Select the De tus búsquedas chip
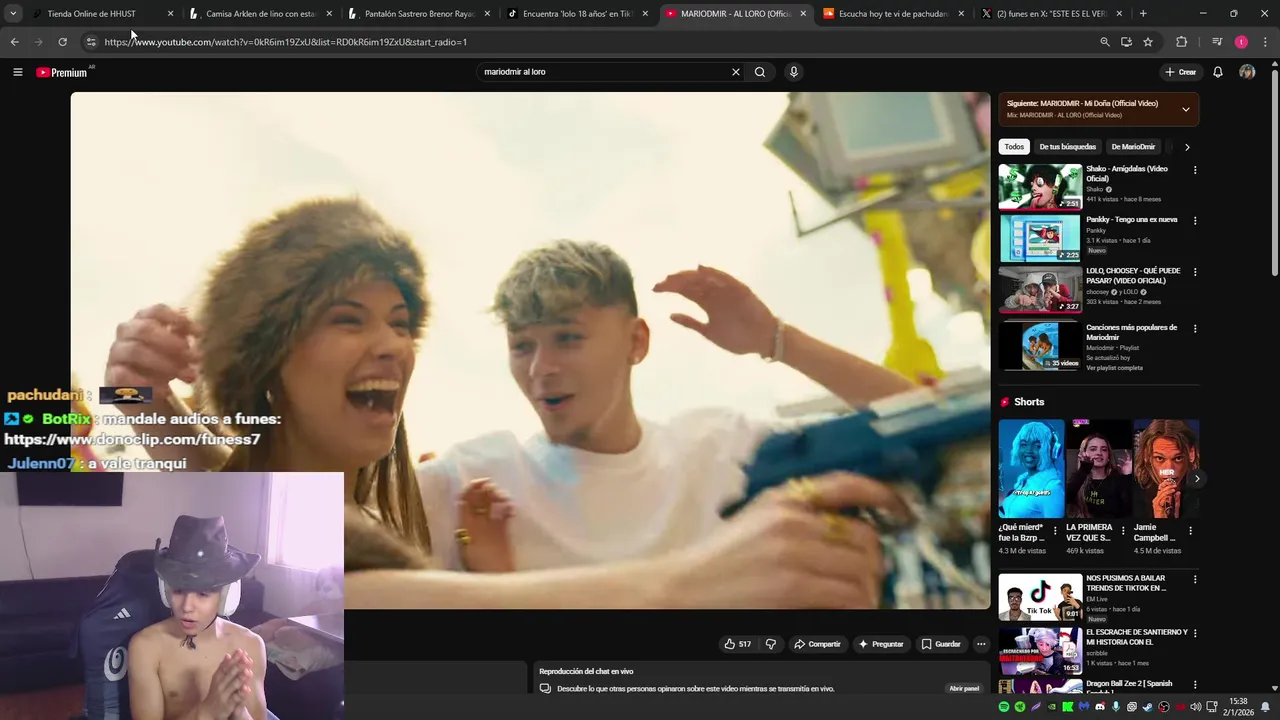This screenshot has height=720, width=1280. pyautogui.click(x=1068, y=147)
